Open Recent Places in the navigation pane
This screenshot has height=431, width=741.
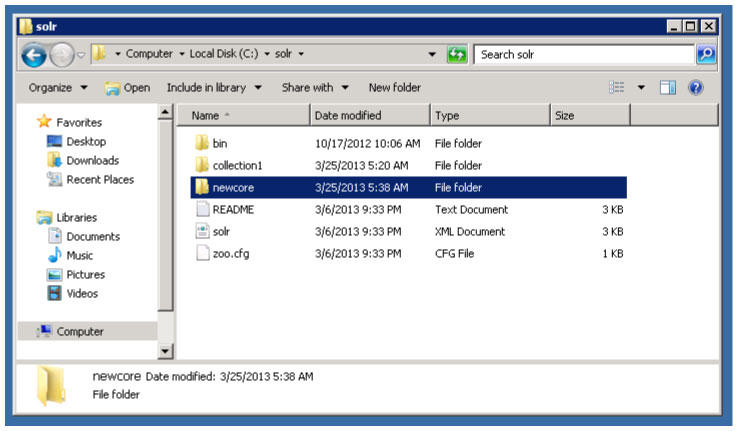[100, 180]
